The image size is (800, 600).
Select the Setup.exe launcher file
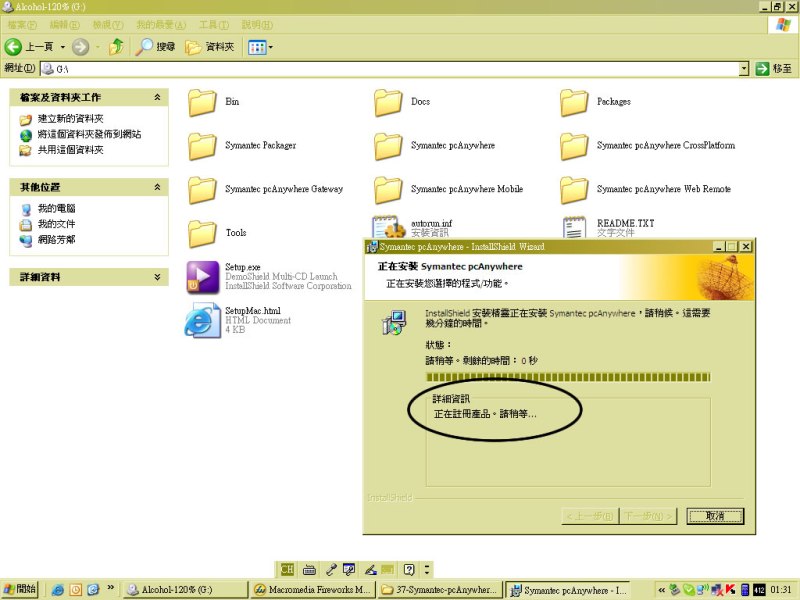point(269,277)
